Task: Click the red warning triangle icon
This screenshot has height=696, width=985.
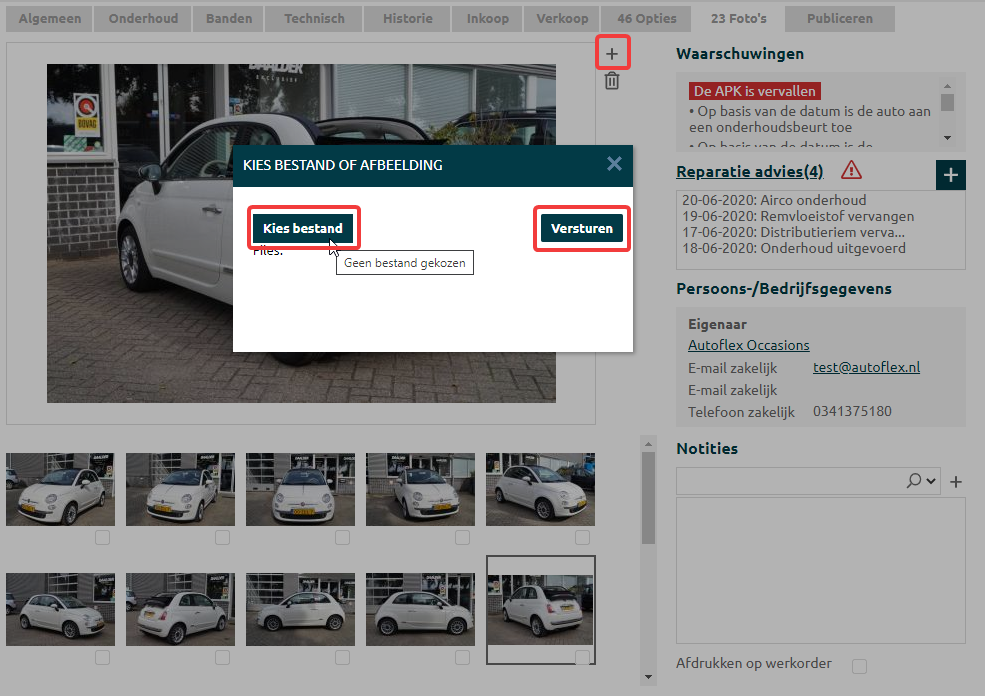Action: pos(851,170)
